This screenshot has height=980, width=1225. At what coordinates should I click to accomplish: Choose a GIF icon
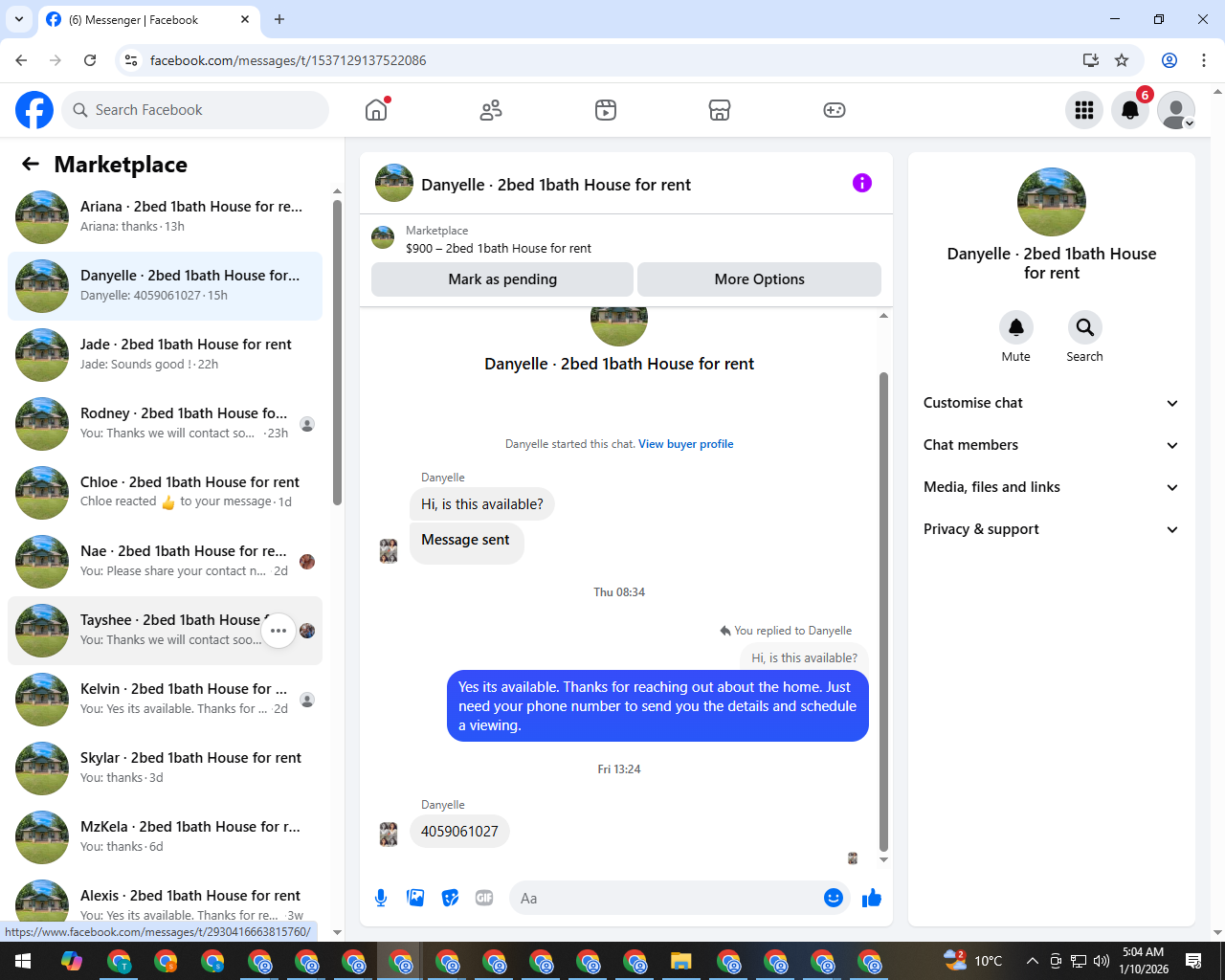[484, 898]
